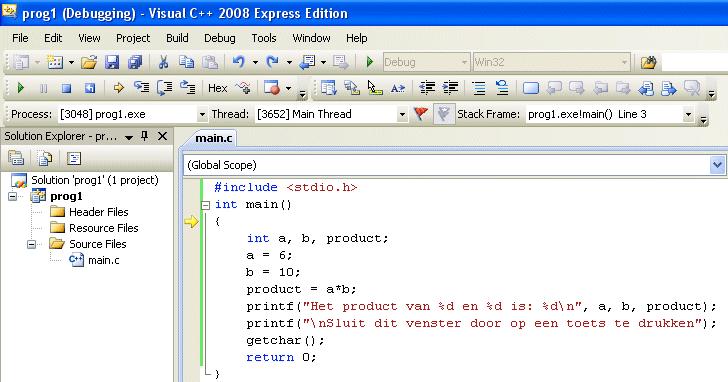
Task: Toggle the bookmark icon in text editor toolbar
Action: pos(531,88)
